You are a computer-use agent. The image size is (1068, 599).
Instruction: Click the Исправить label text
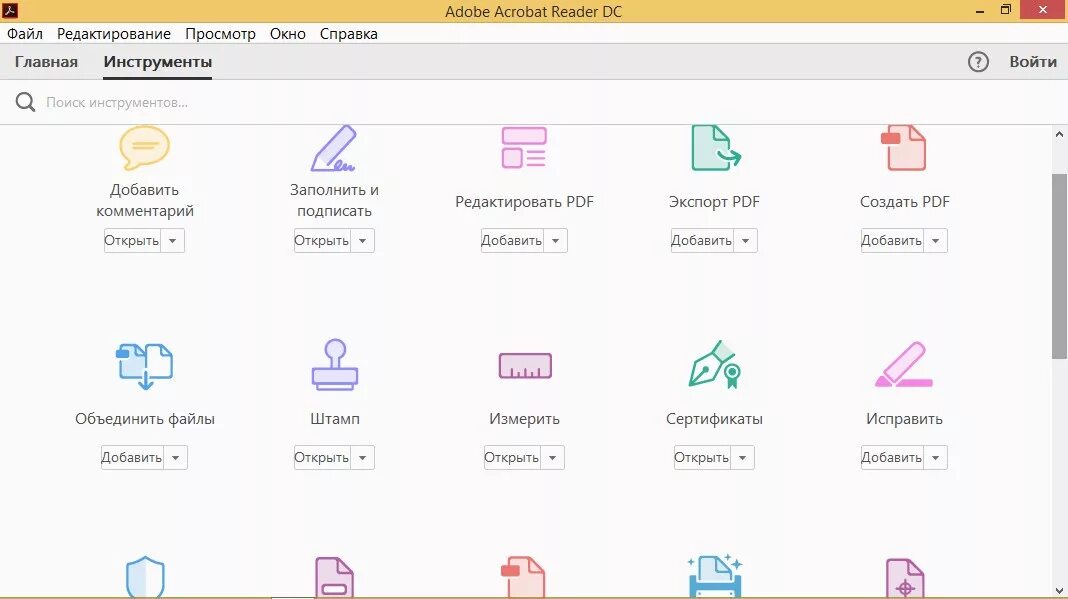(905, 418)
